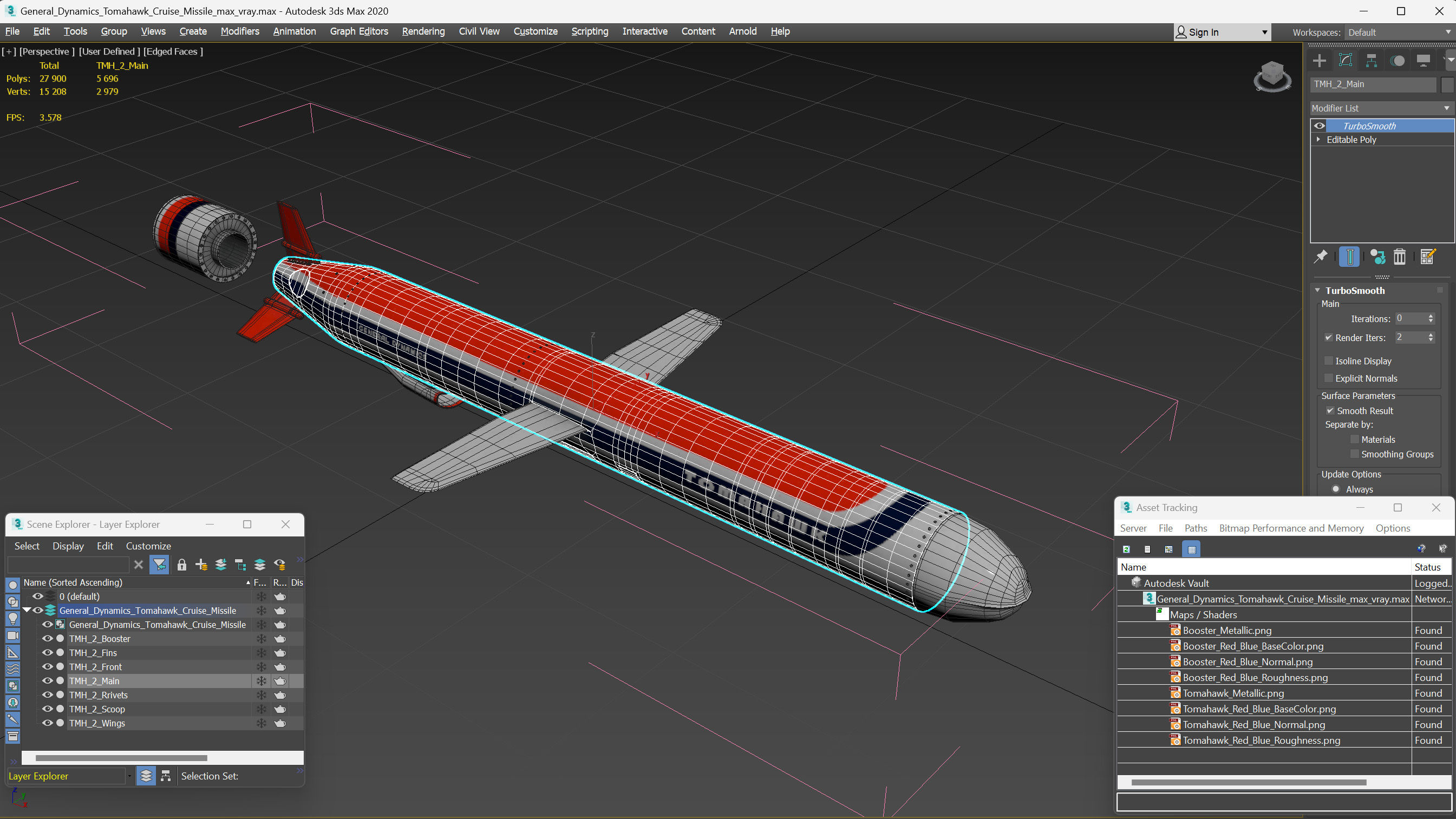Hide TMH_2_Wings with its eye icon
1456x819 pixels.
[48, 723]
